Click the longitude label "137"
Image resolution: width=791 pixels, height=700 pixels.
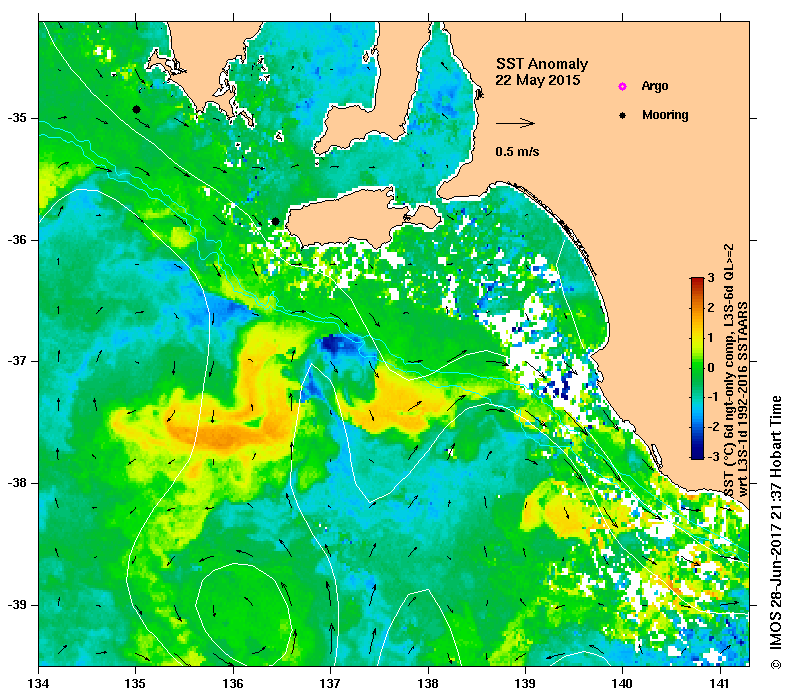330,684
